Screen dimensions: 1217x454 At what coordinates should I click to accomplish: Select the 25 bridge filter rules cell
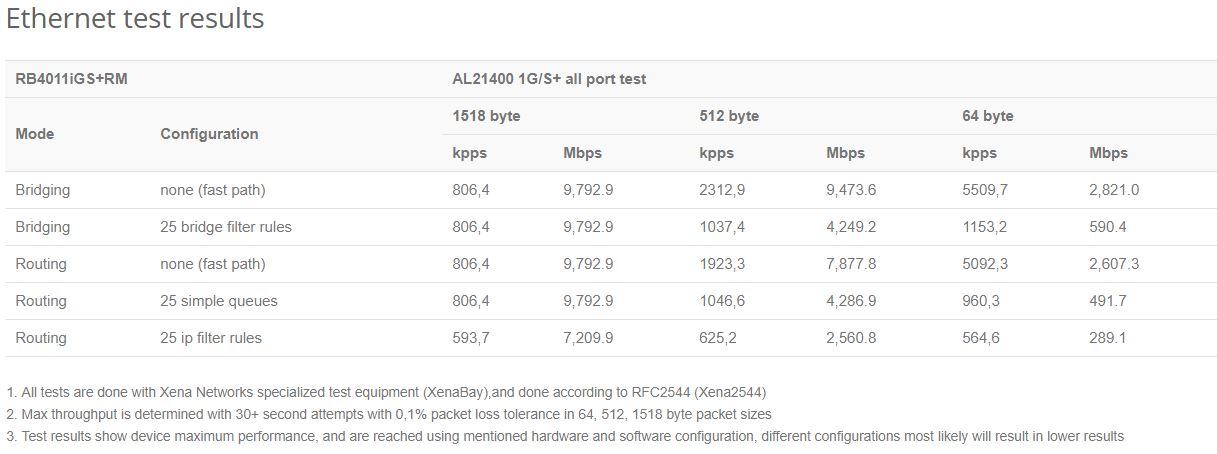tap(226, 227)
